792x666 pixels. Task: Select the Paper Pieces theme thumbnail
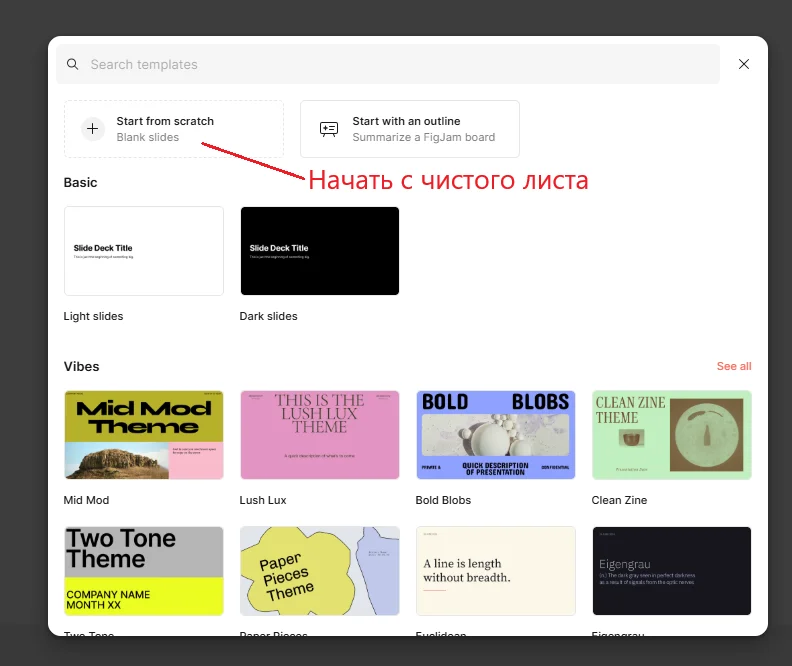pos(319,570)
